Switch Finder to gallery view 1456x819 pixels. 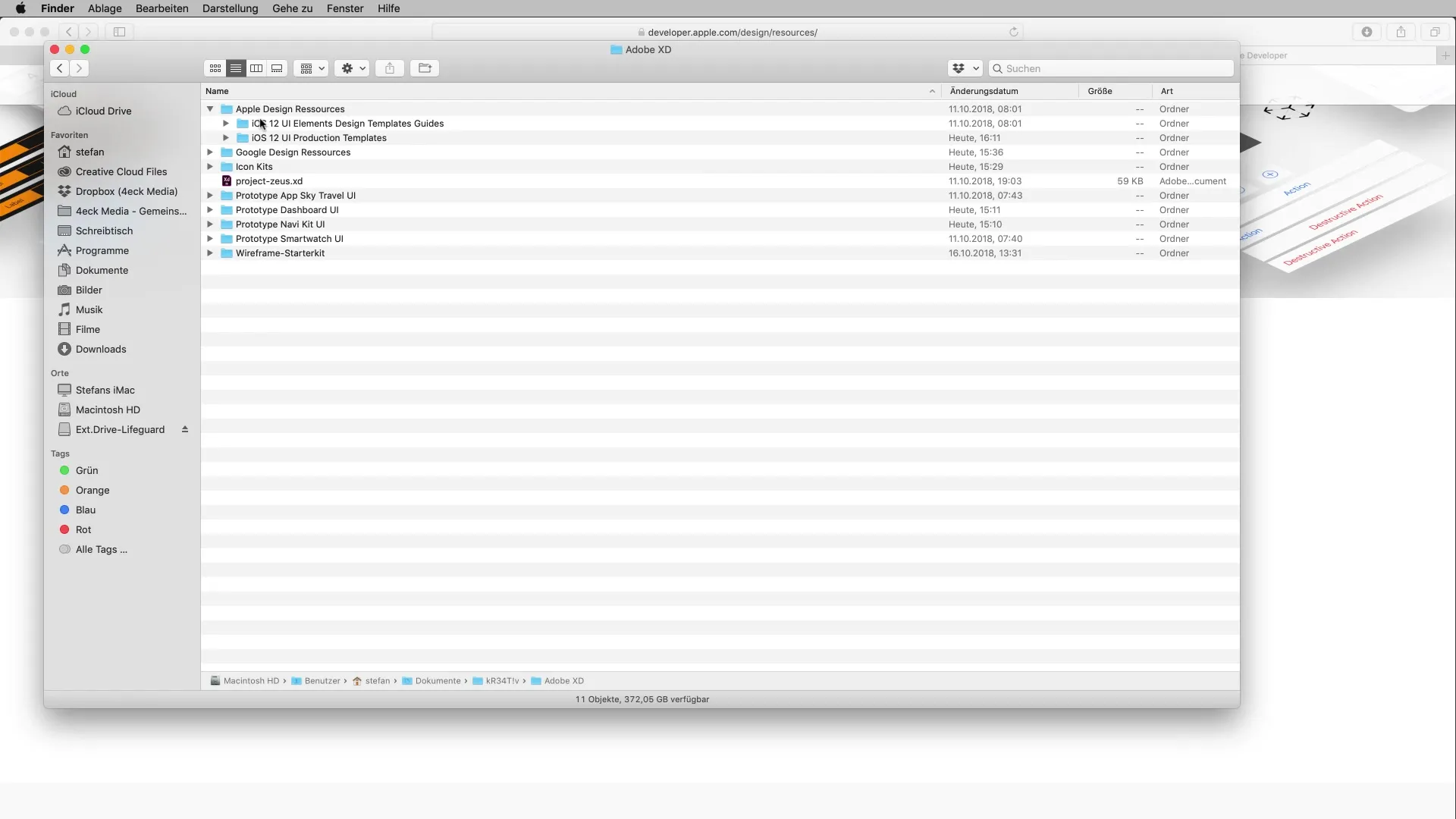click(277, 68)
